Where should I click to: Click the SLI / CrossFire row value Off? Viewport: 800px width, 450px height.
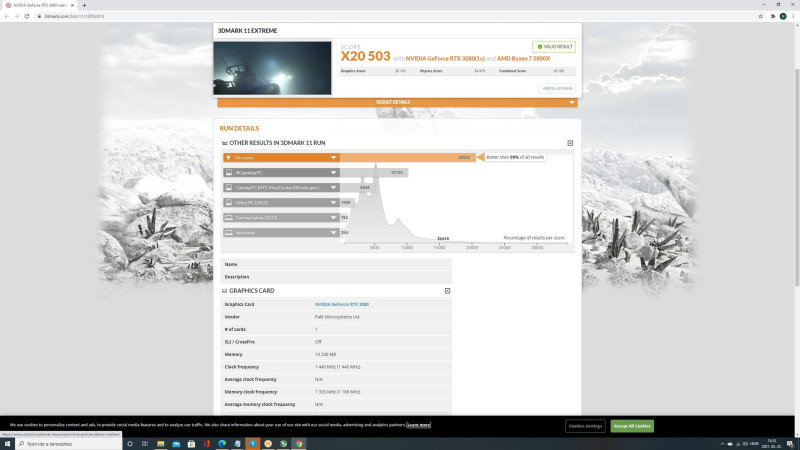tap(318, 342)
